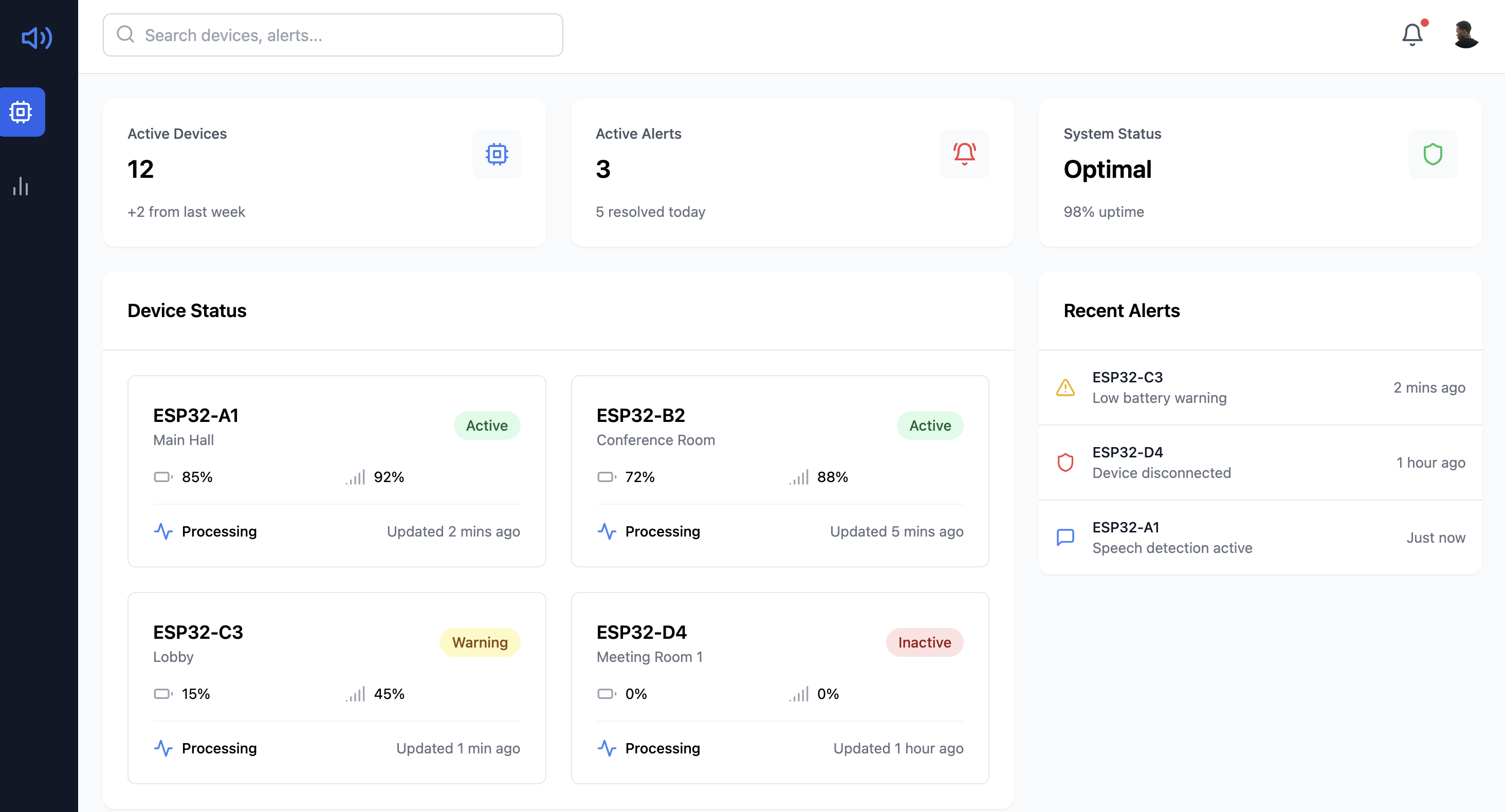Open the ESP32-B2 Conference Room device title
This screenshot has height=812, width=1505.
click(640, 415)
